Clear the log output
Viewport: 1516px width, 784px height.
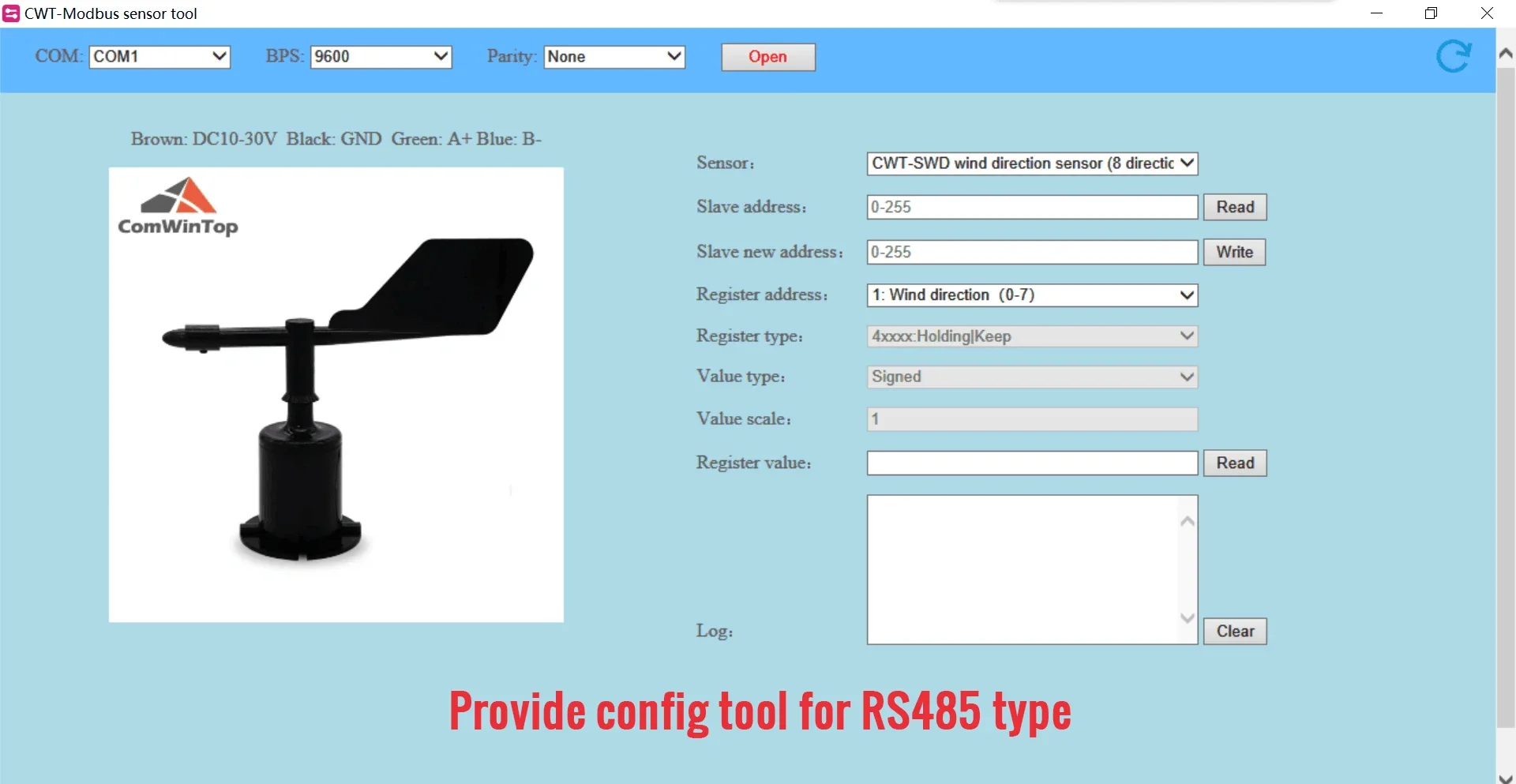1235,631
